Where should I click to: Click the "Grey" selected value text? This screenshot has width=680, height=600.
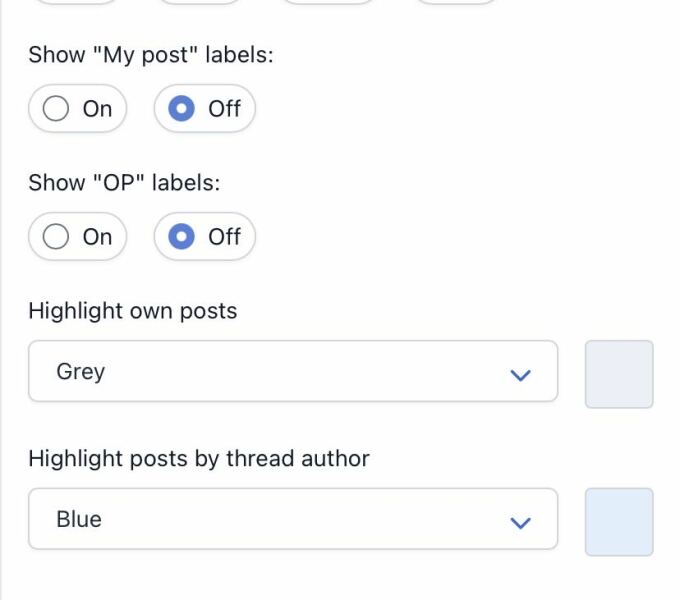[x=81, y=372]
